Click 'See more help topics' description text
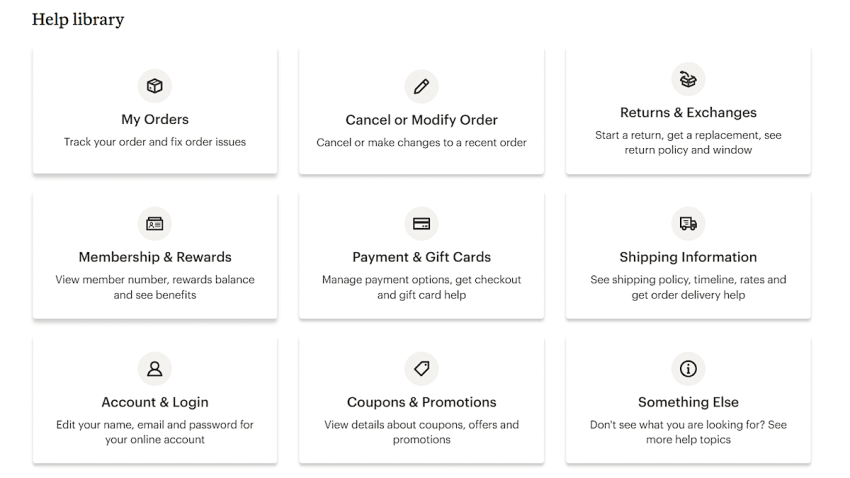Viewport: 850px width, 478px height. (688, 432)
